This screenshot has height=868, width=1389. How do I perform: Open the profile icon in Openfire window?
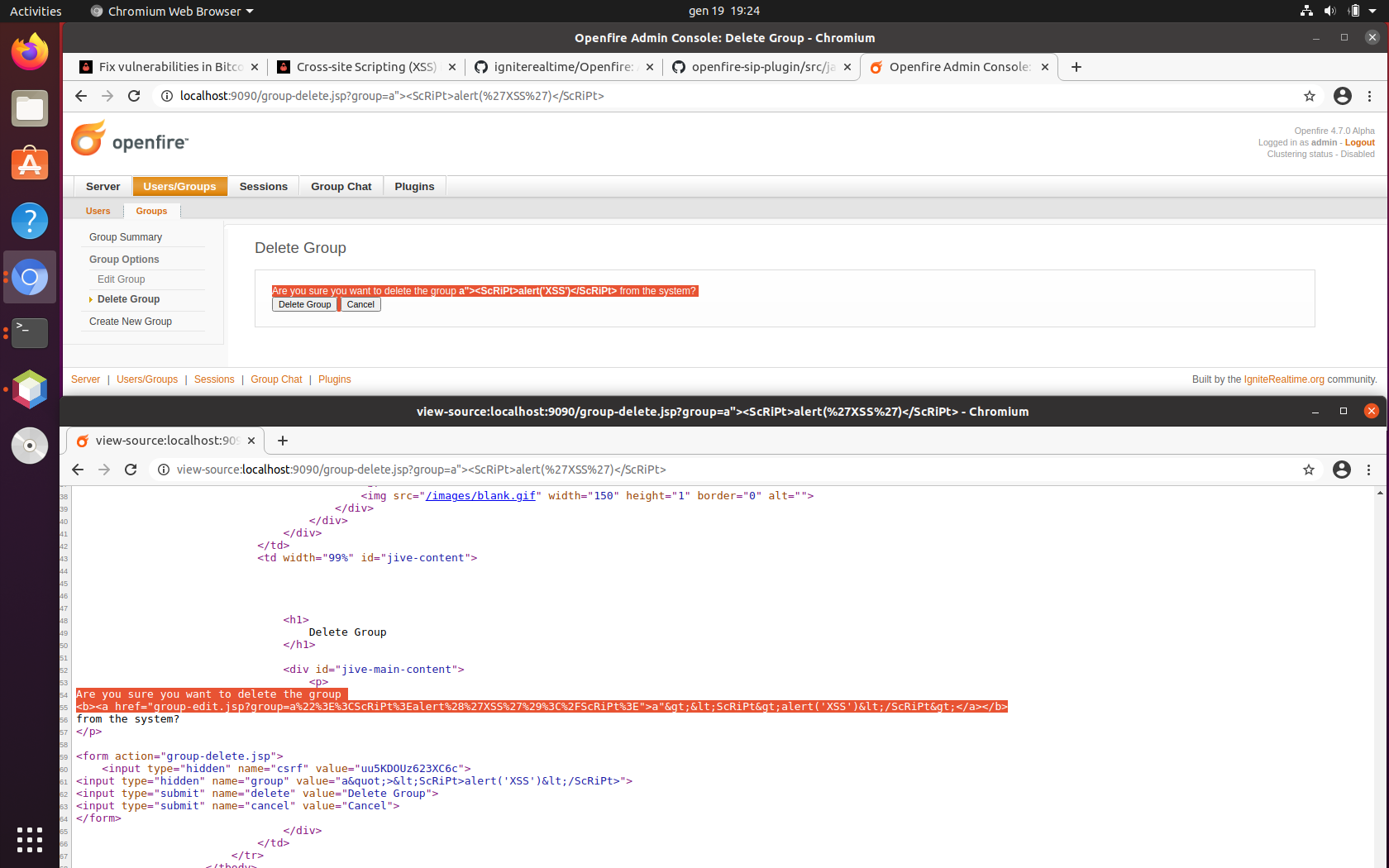[x=1343, y=96]
